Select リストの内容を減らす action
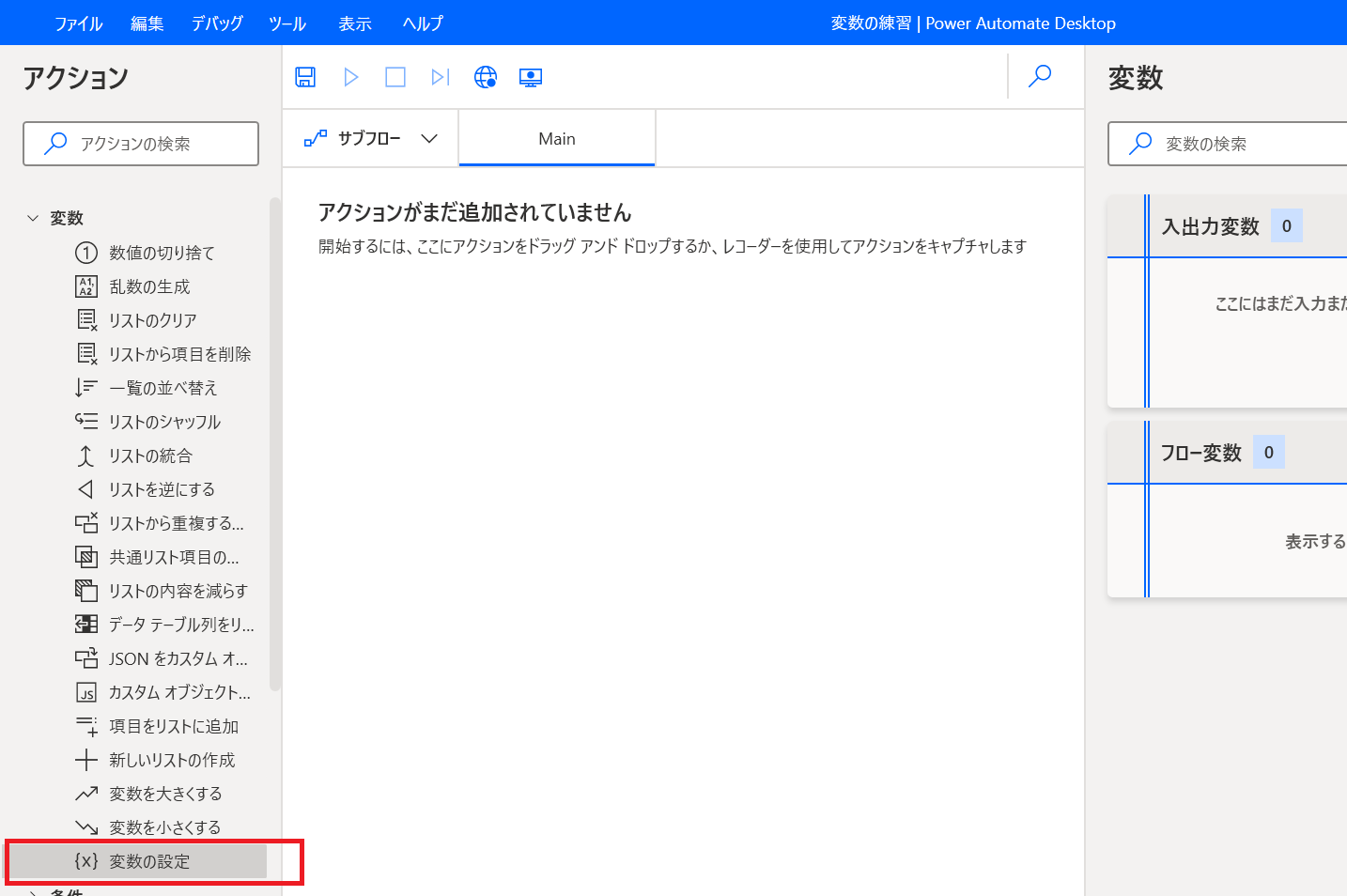Screen dimensions: 1347x896 [162, 591]
